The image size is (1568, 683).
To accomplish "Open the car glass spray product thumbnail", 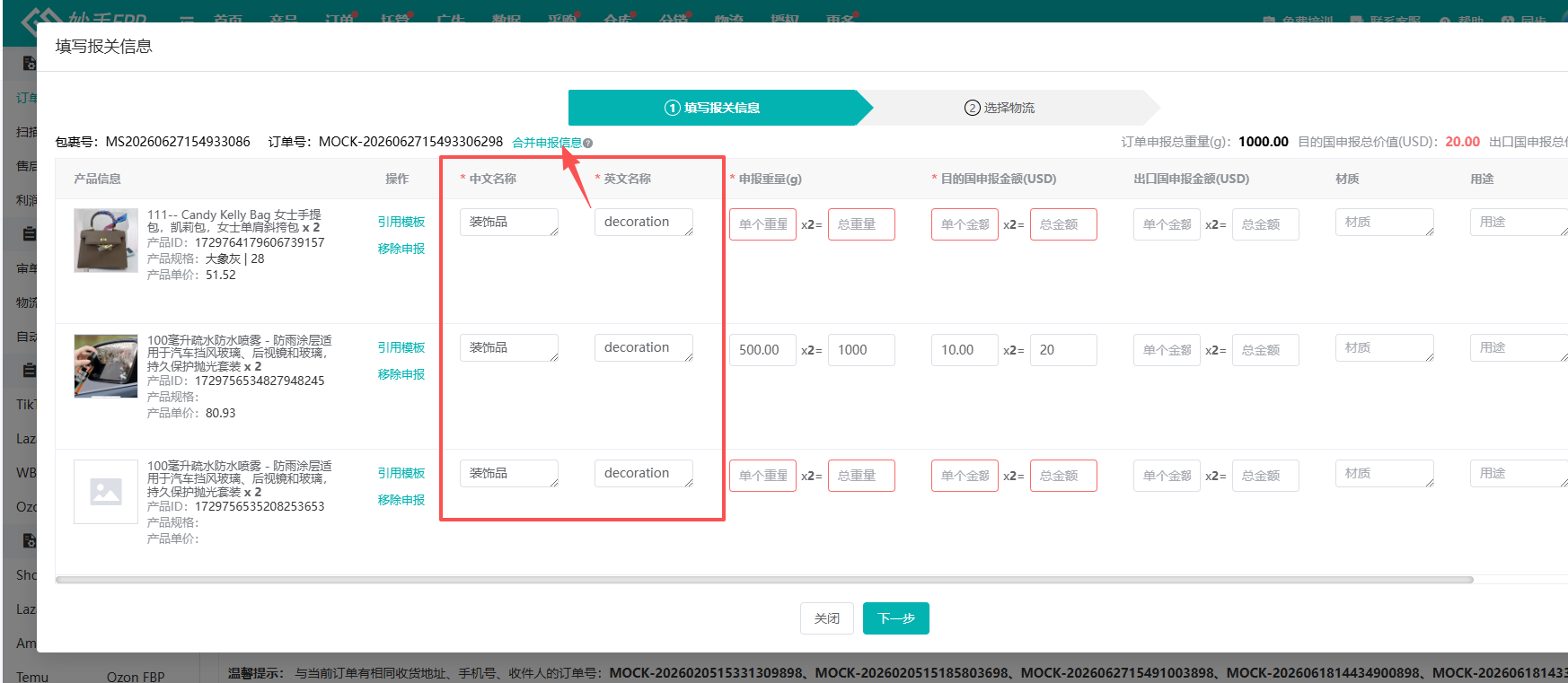I will 106,366.
